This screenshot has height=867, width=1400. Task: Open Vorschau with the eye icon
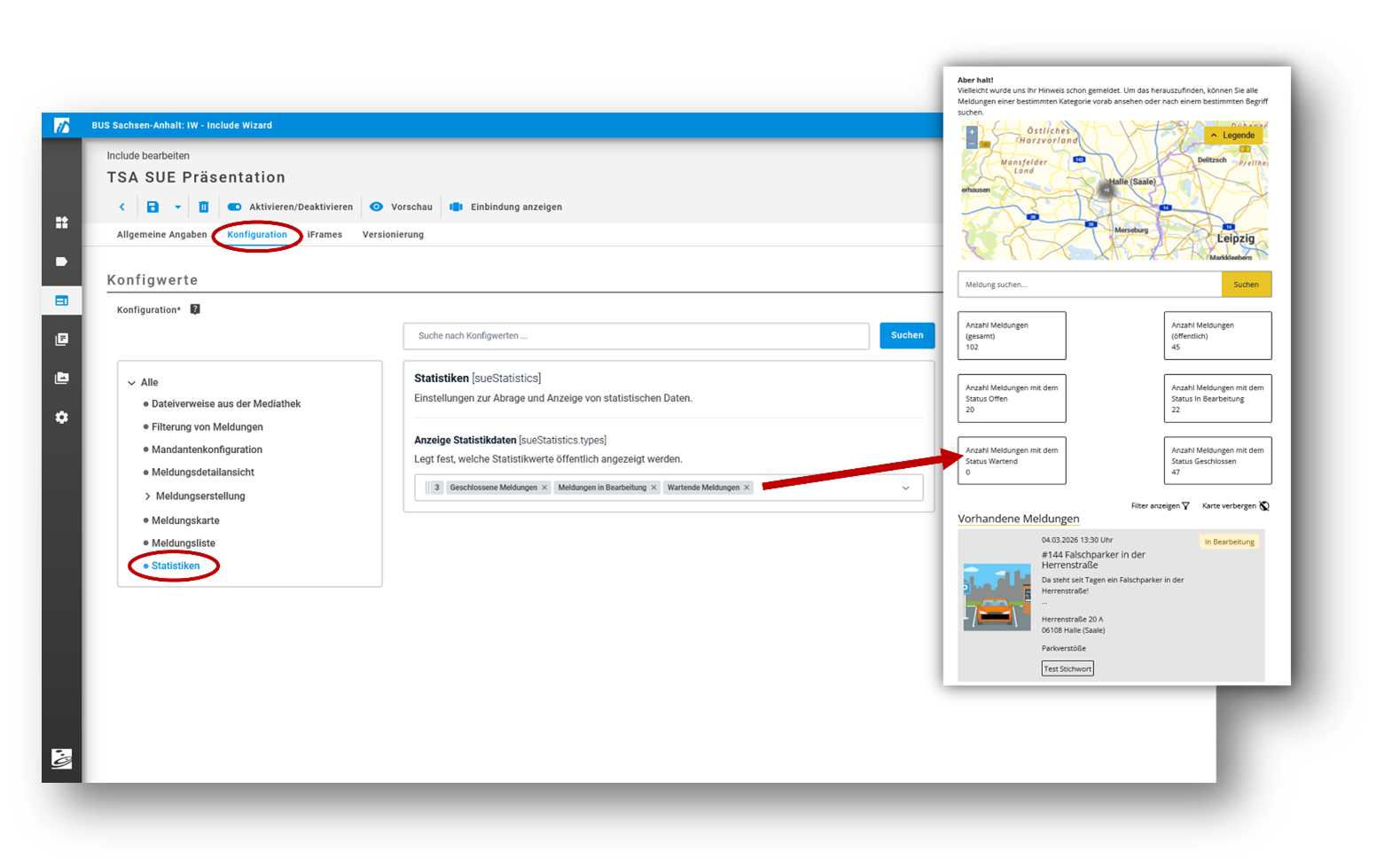[x=377, y=207]
